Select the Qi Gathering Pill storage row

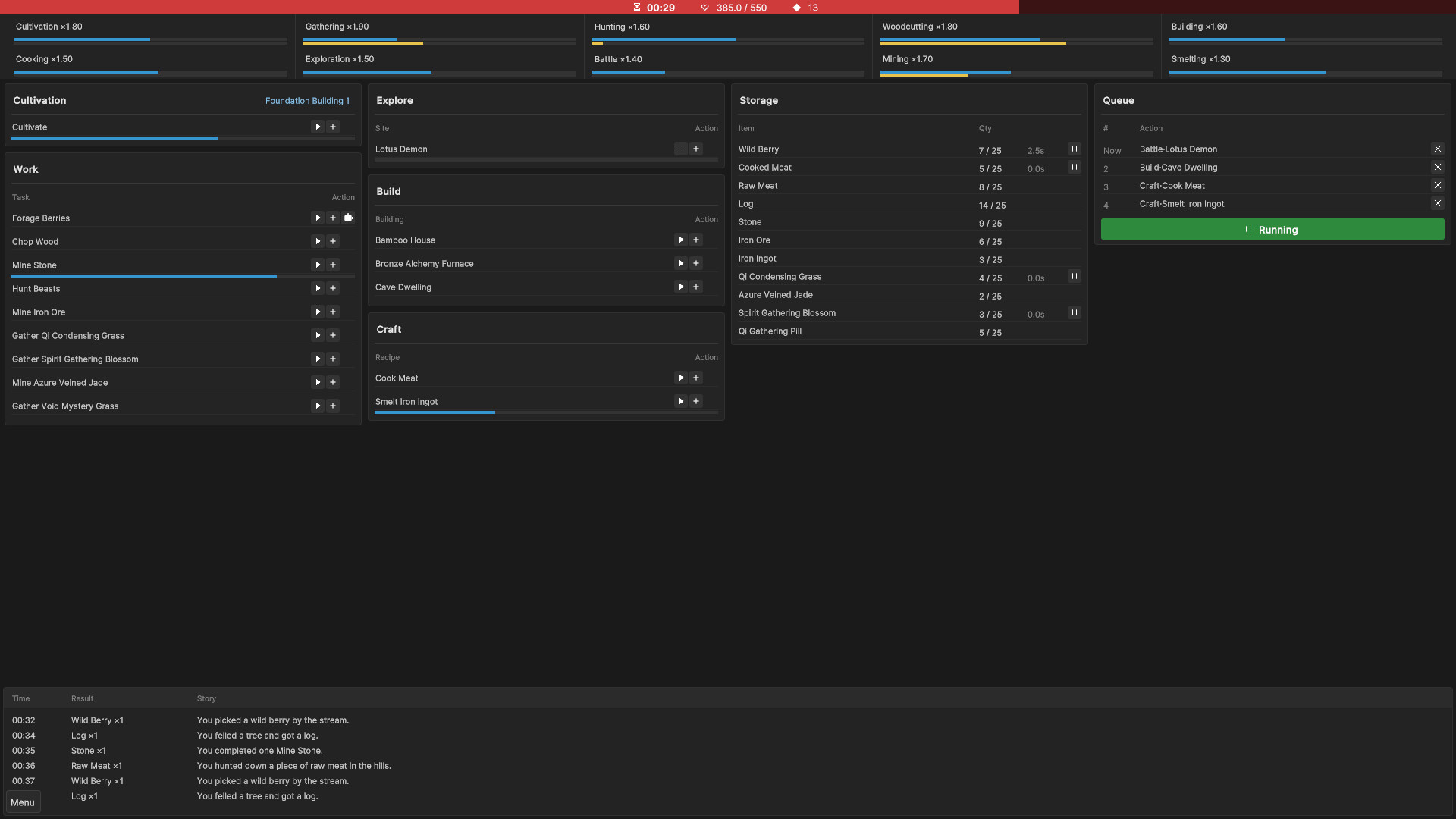[x=909, y=331]
